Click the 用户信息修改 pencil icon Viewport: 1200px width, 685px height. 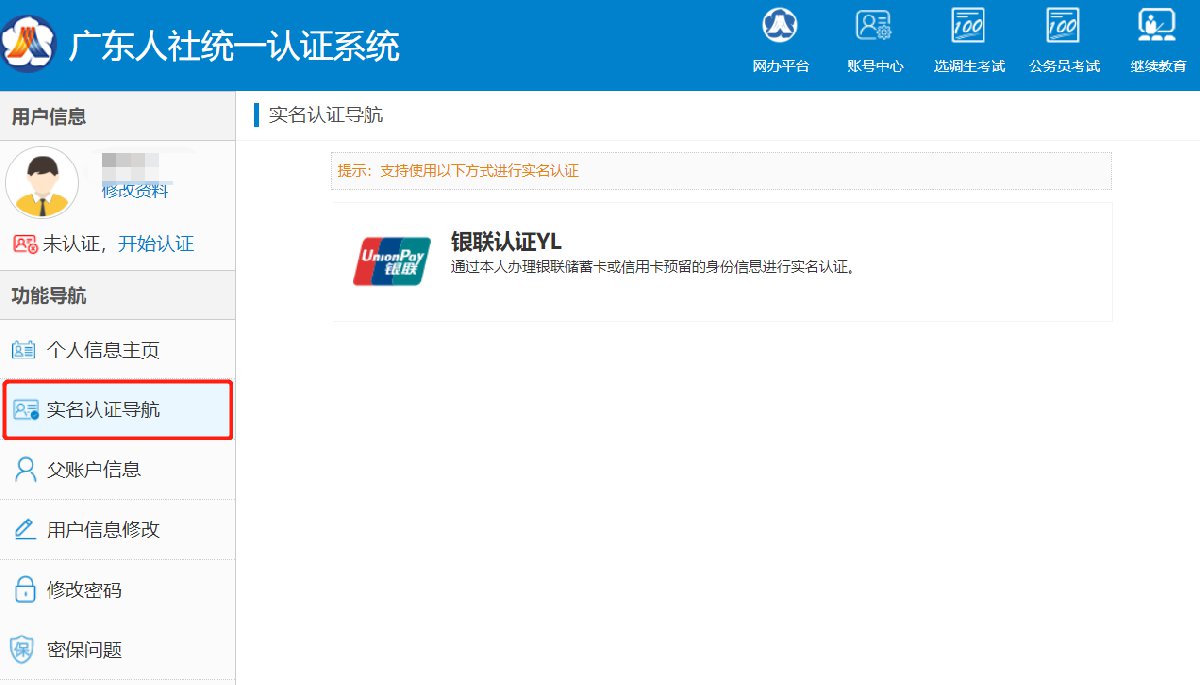click(x=25, y=530)
